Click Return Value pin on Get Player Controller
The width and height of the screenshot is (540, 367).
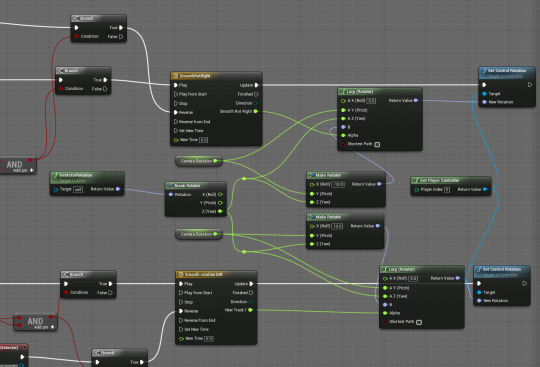click(x=485, y=189)
